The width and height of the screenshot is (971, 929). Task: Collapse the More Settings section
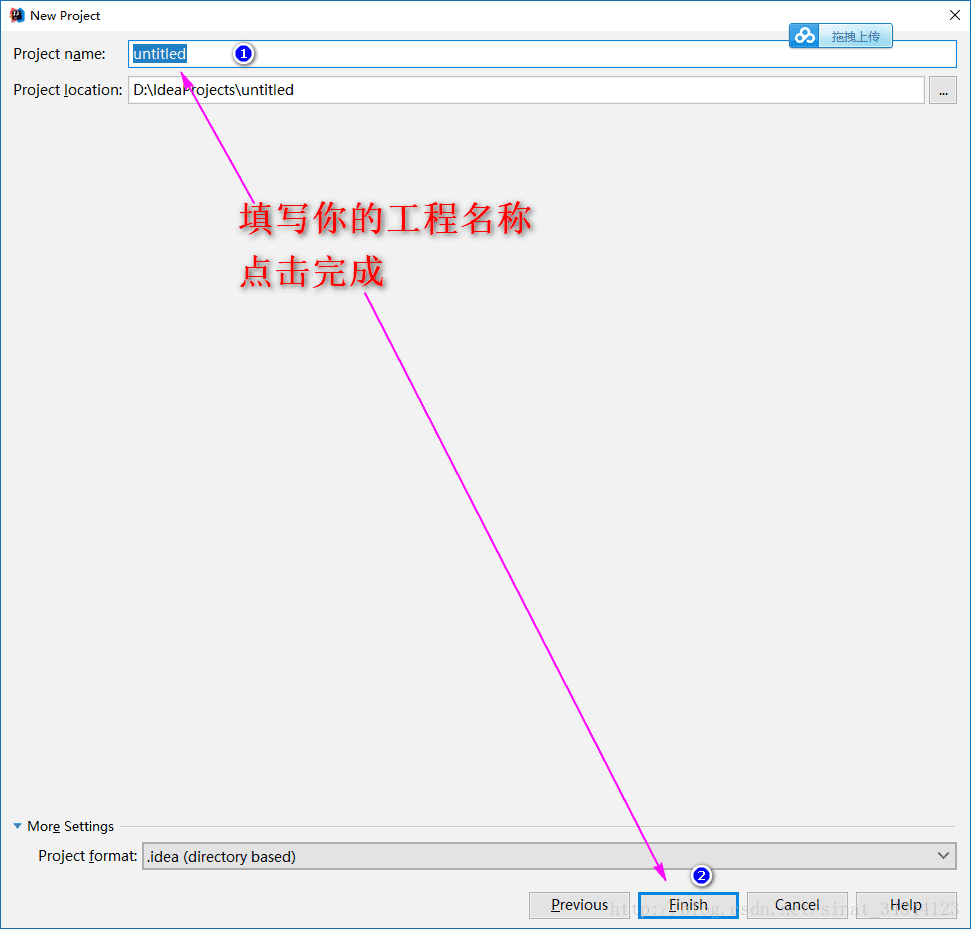(x=17, y=826)
